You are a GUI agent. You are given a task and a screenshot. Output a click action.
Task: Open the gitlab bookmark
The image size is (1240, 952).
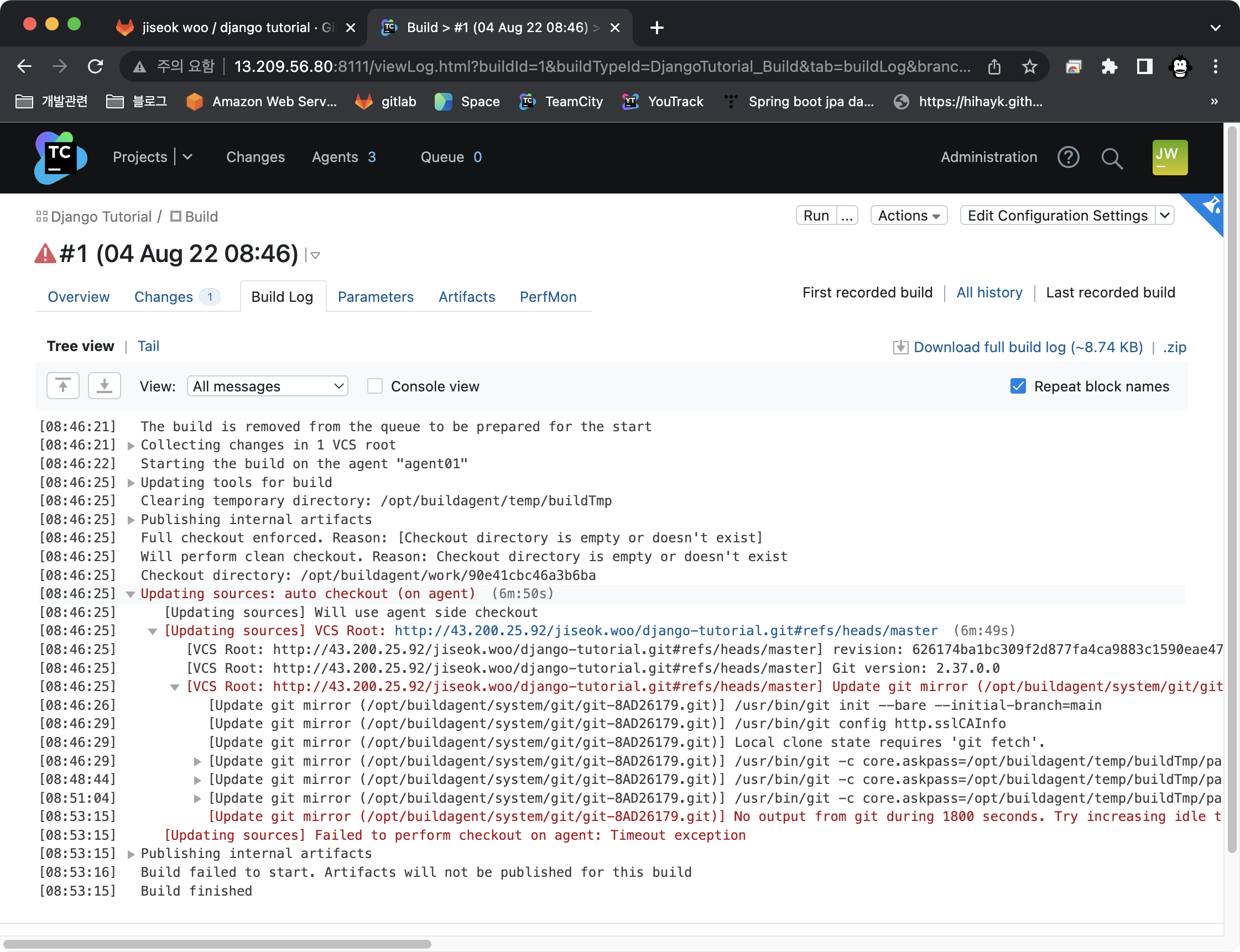385,101
